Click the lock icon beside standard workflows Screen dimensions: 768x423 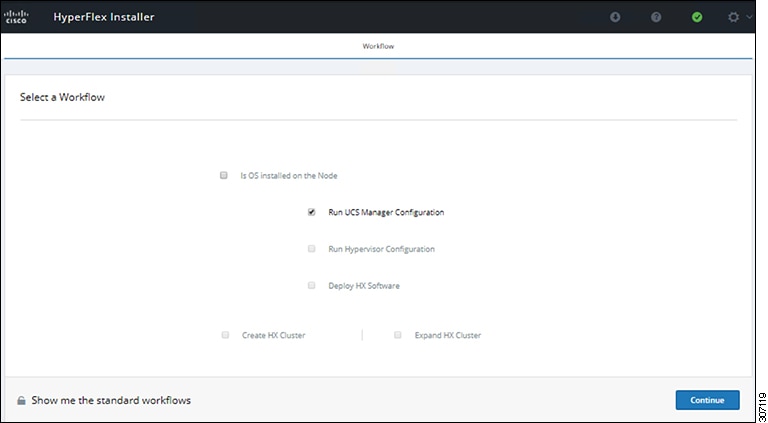(21, 401)
